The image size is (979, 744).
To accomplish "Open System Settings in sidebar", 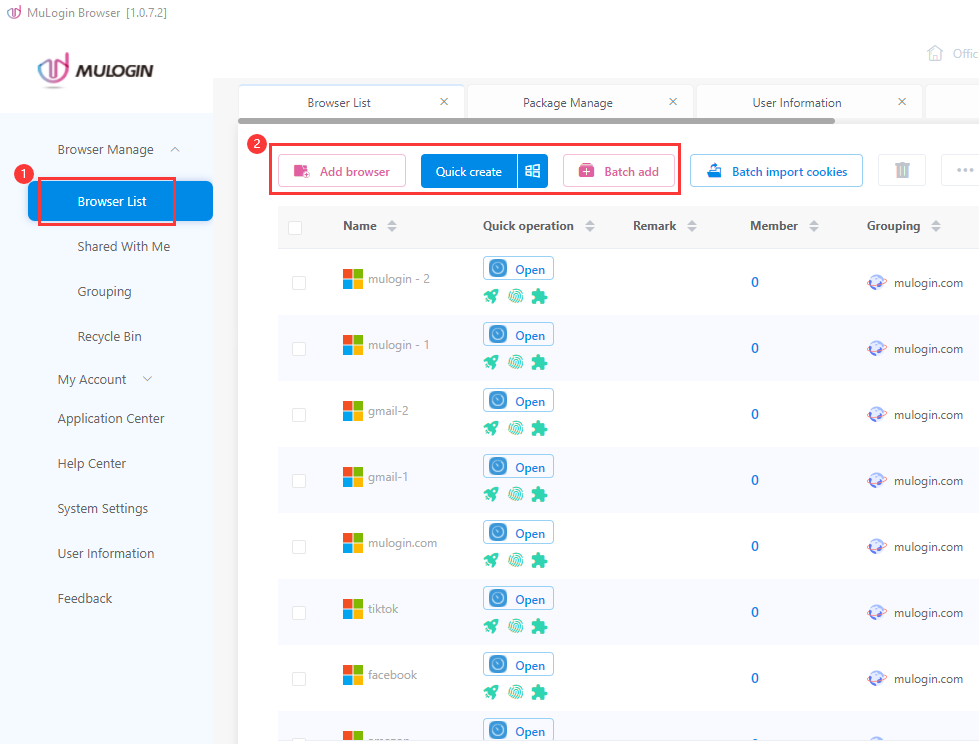I will tap(103, 509).
